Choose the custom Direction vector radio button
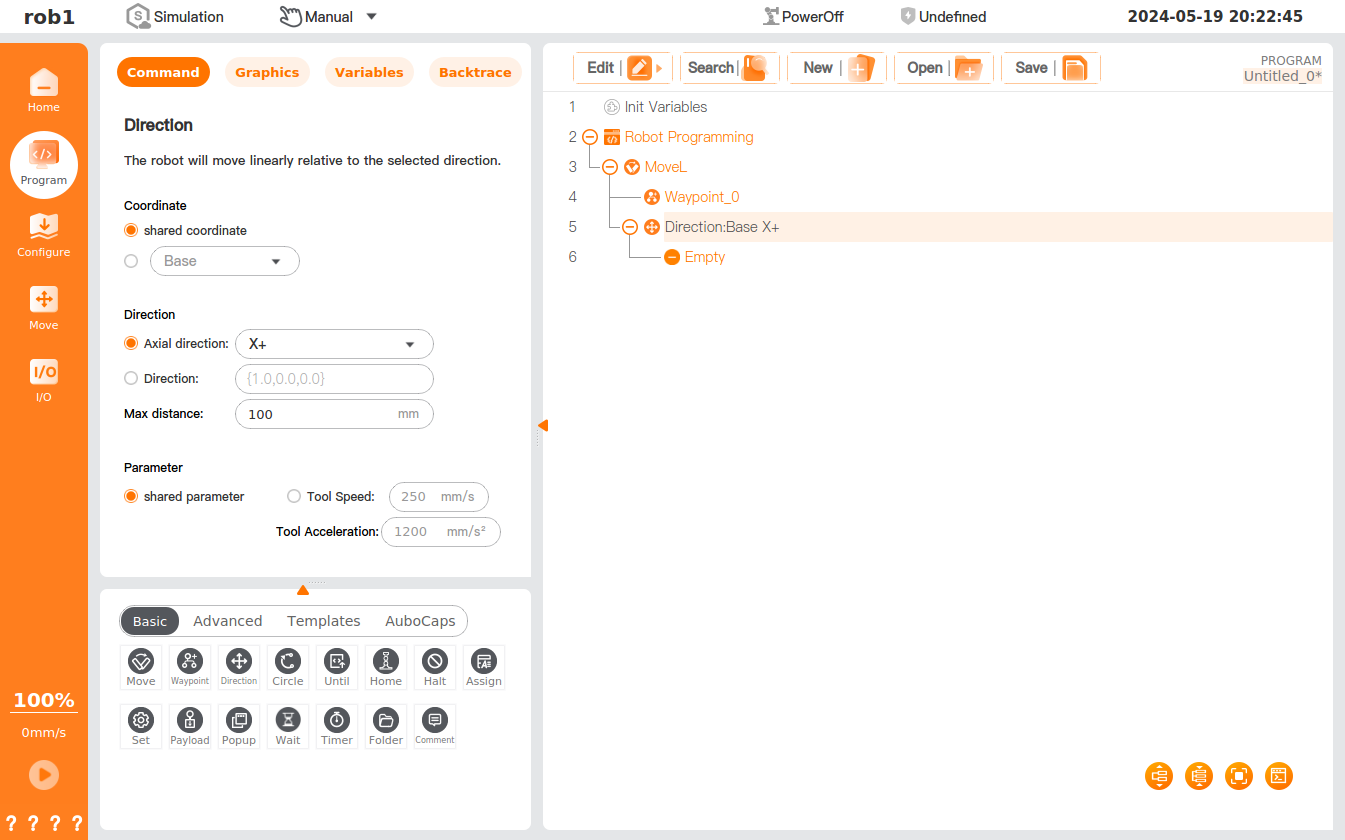This screenshot has height=840, width=1345. 131,379
